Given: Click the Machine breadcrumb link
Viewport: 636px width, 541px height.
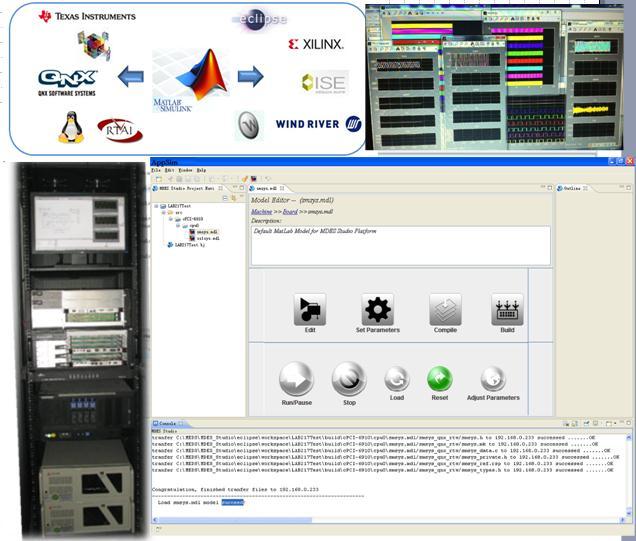Looking at the screenshot, I should (x=262, y=212).
